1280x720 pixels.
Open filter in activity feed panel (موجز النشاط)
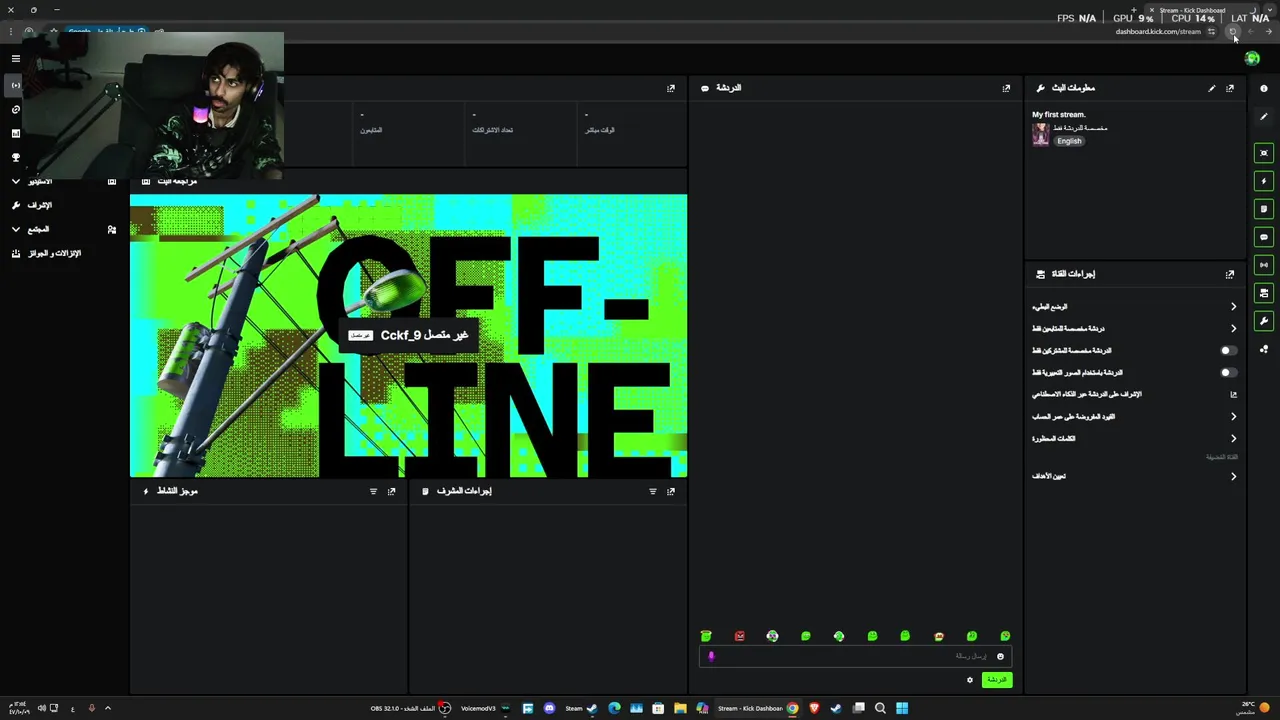coord(373,492)
